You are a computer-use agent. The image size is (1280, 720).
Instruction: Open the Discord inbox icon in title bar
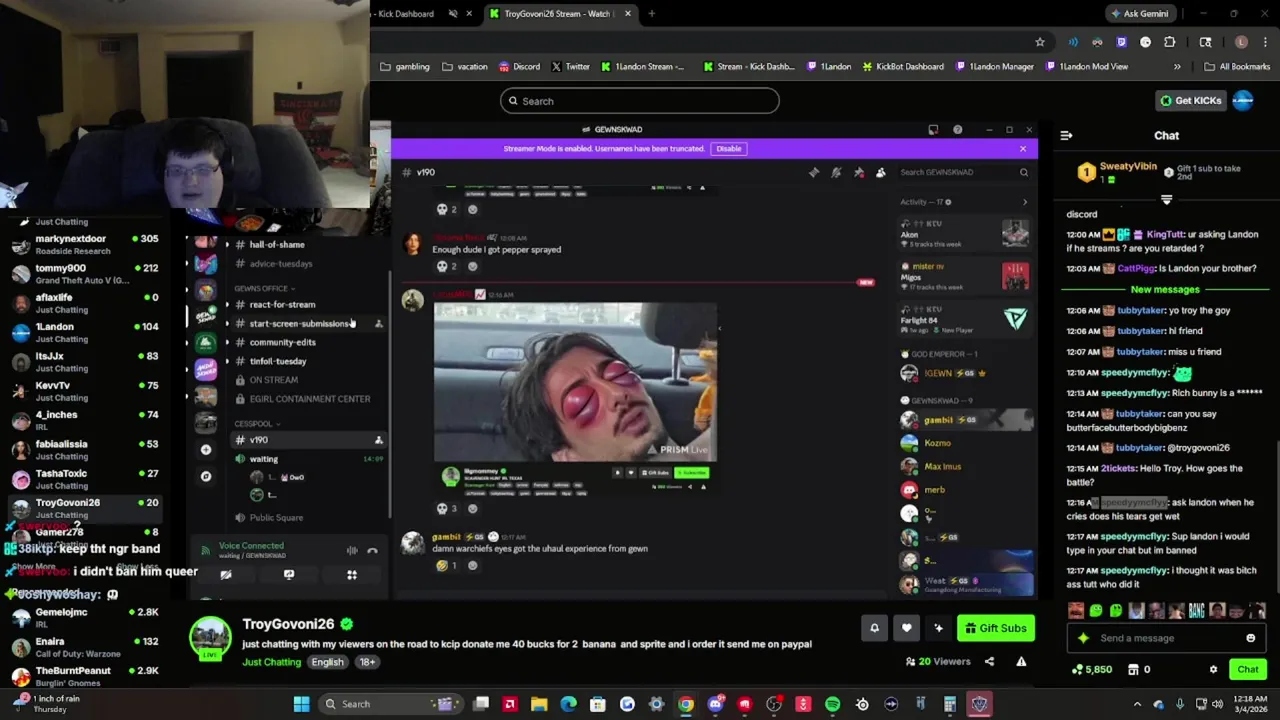(x=933, y=129)
